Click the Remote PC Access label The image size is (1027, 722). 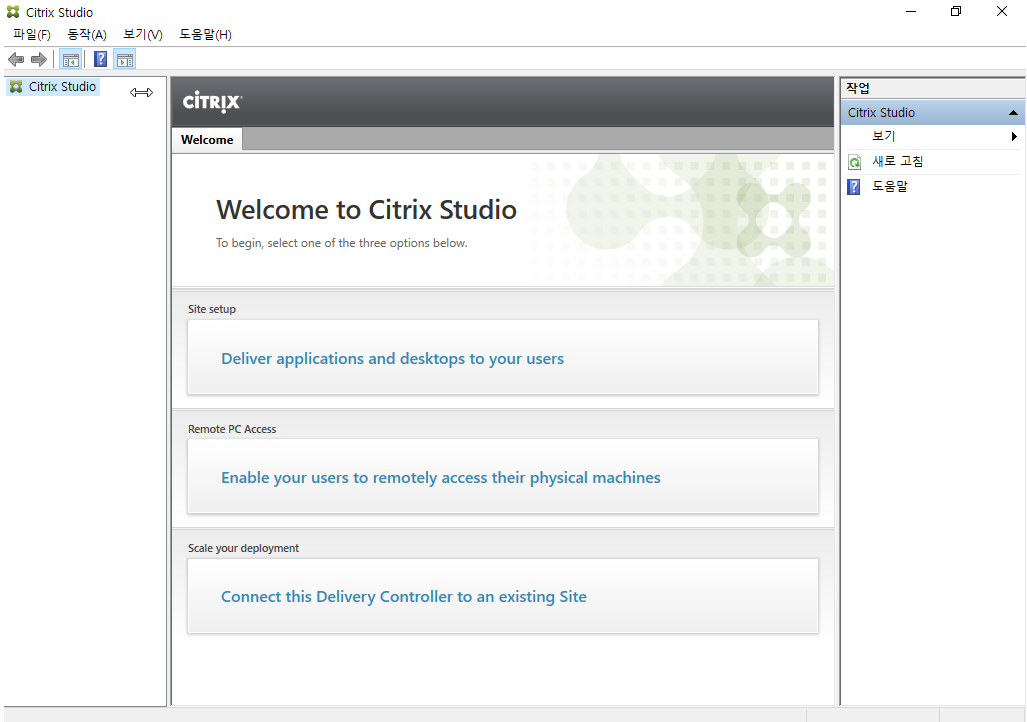click(232, 429)
